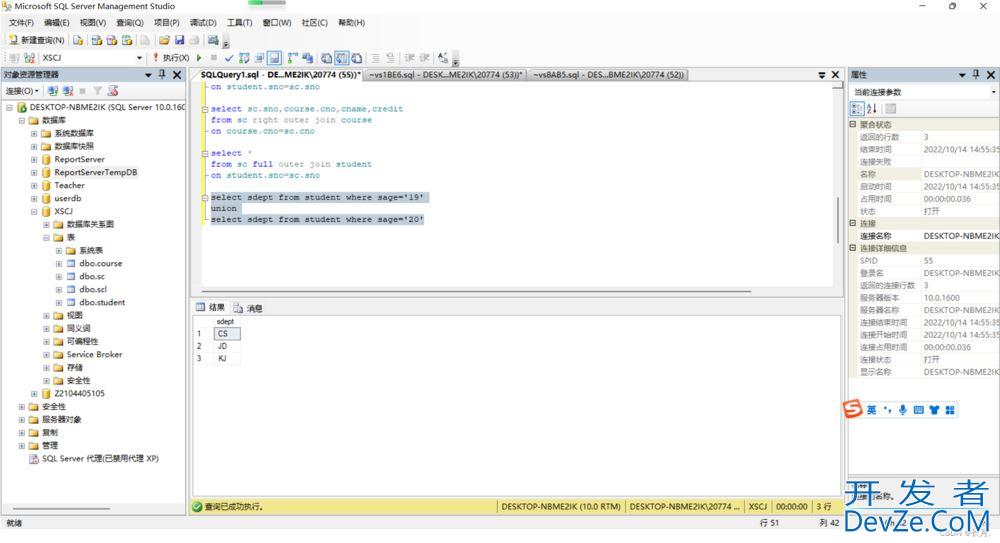Open file using the folder toolbar icon

coord(164,40)
